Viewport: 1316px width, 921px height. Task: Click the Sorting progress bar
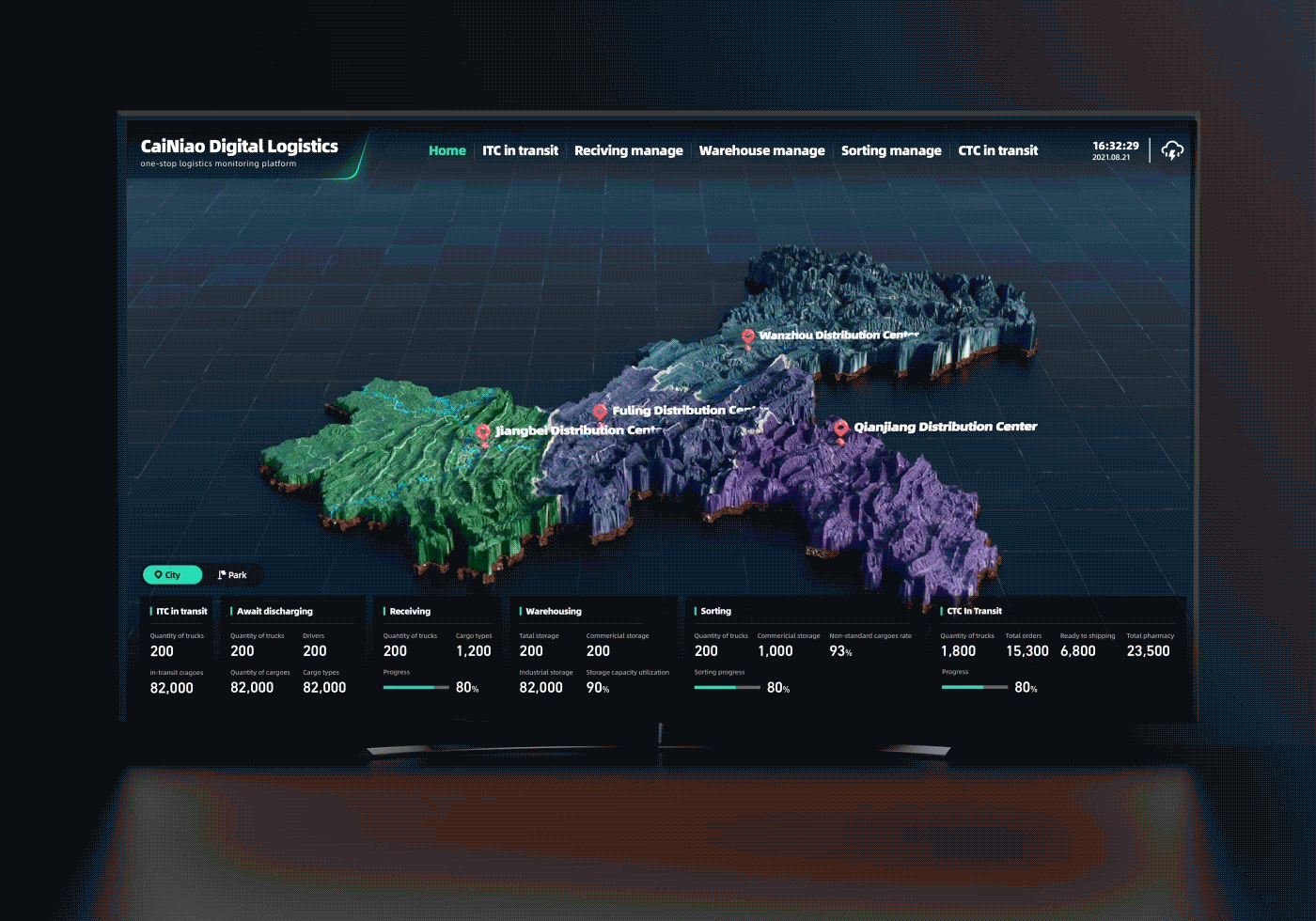(x=727, y=688)
